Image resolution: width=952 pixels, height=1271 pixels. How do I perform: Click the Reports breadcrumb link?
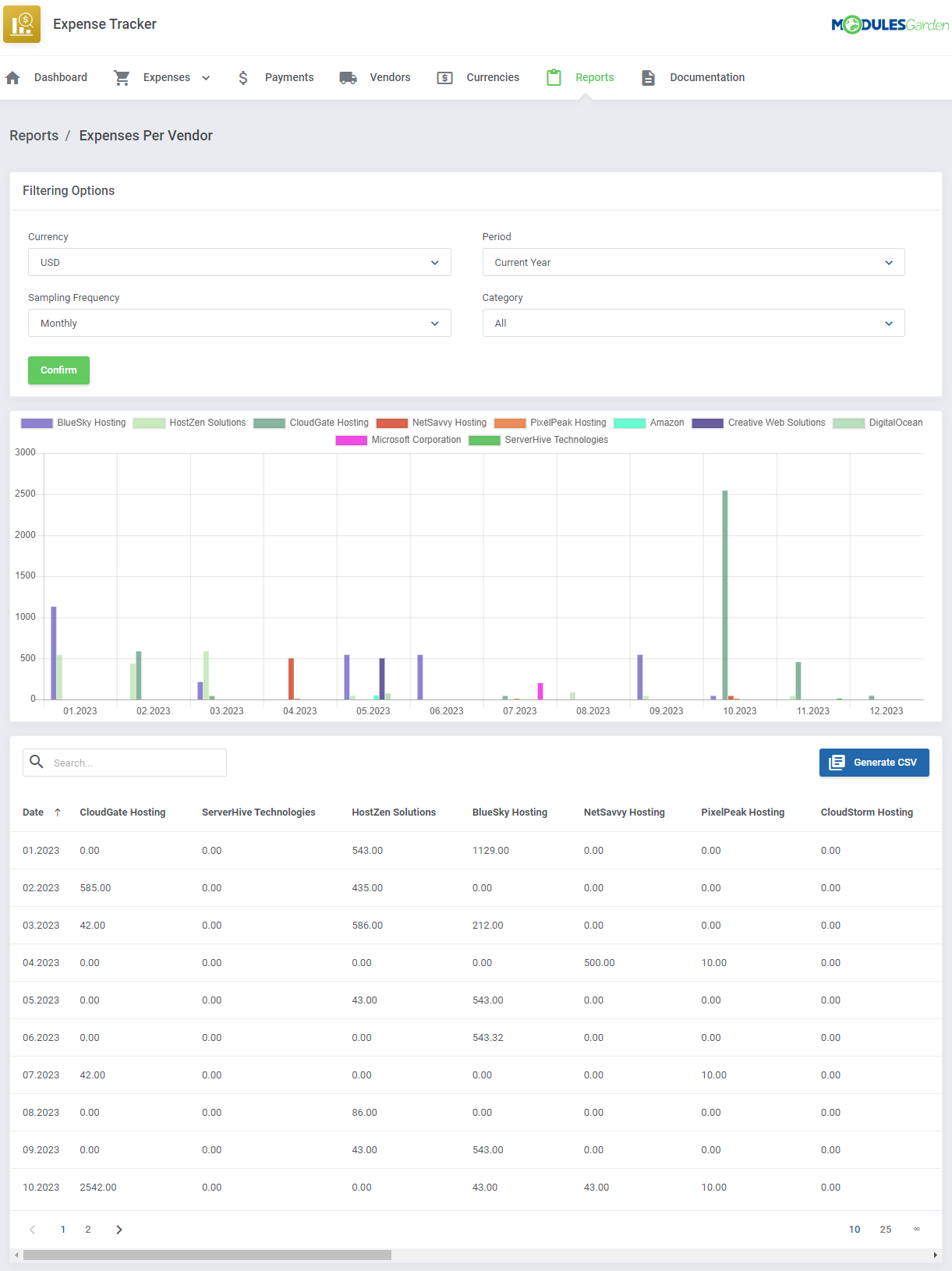34,136
